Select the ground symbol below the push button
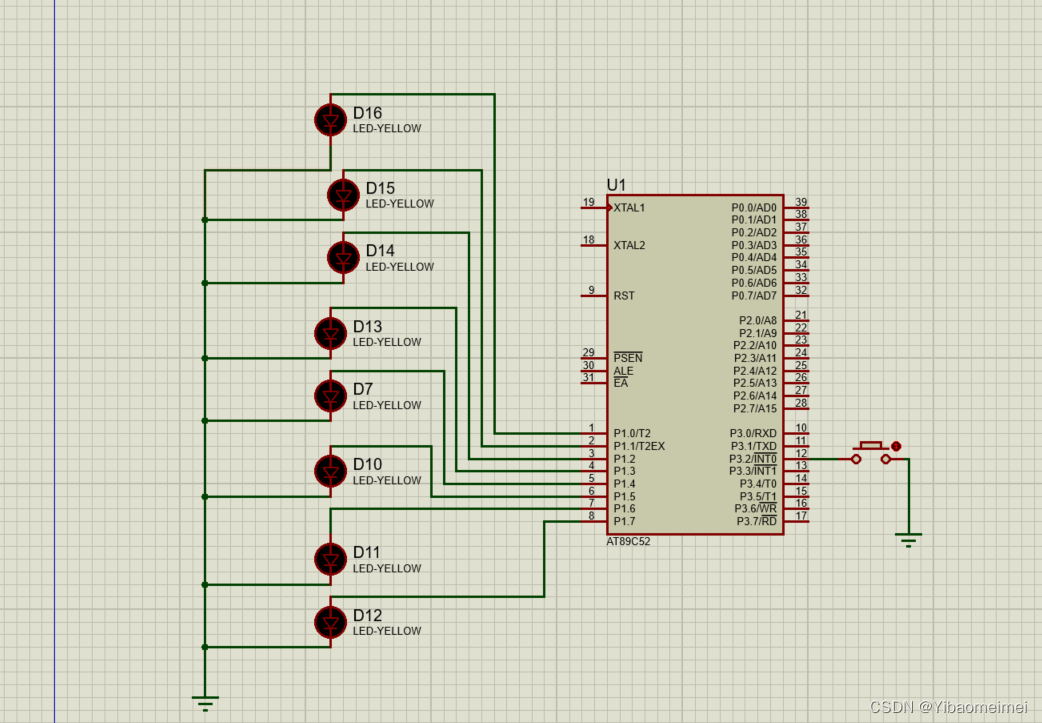This screenshot has width=1042, height=723. (908, 539)
